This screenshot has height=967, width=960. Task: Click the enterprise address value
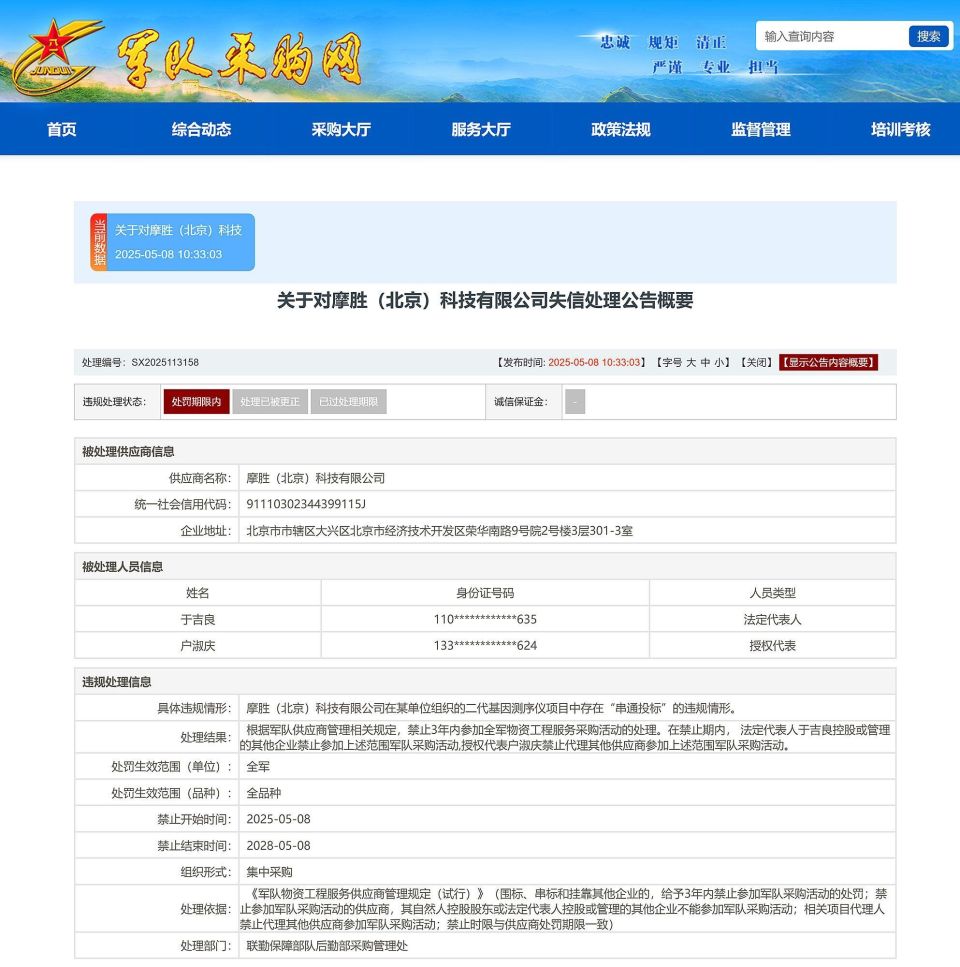pyautogui.click(x=440, y=531)
